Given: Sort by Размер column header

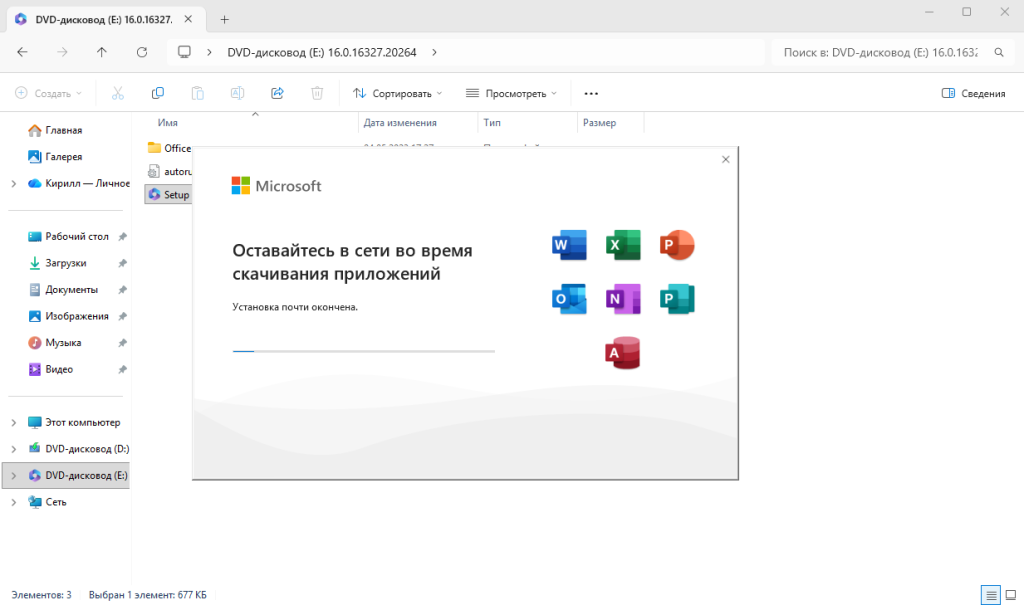Looking at the screenshot, I should point(599,123).
